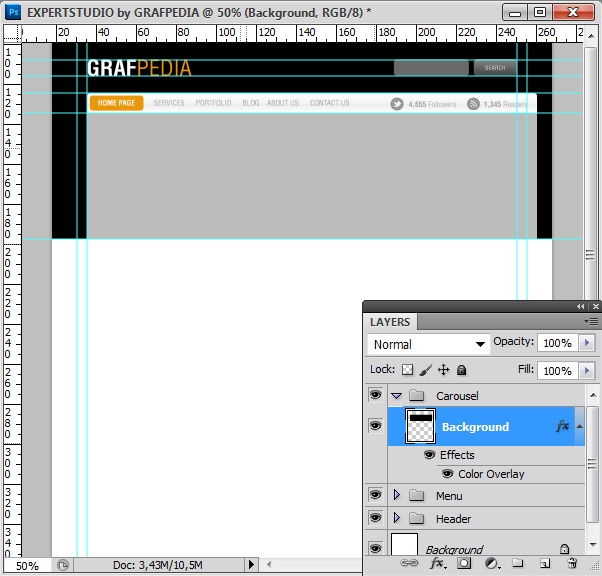Click the status bar preview icon beside 50%
602x576 pixels.
coord(63,565)
